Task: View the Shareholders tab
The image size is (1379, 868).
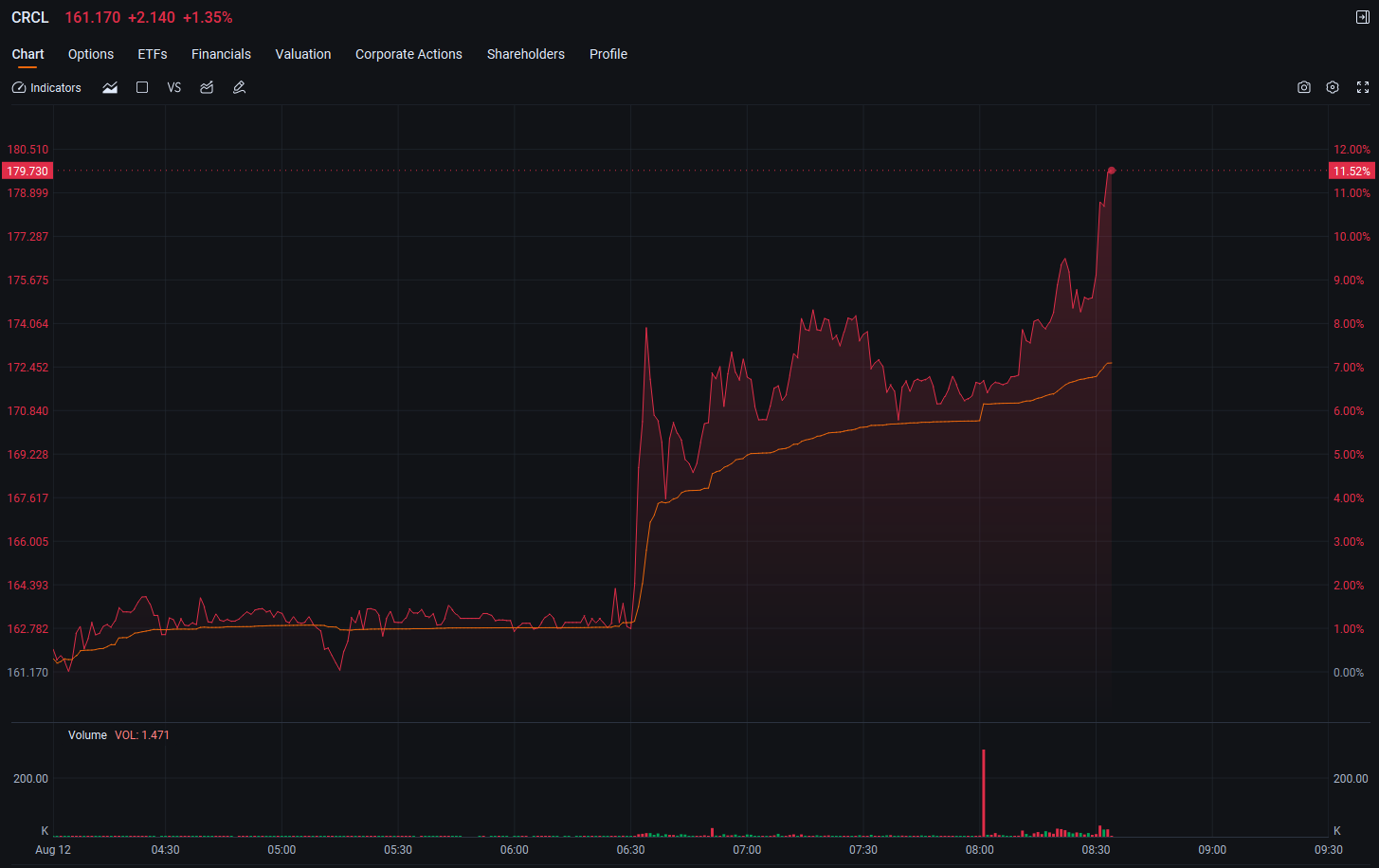Action: coord(526,54)
